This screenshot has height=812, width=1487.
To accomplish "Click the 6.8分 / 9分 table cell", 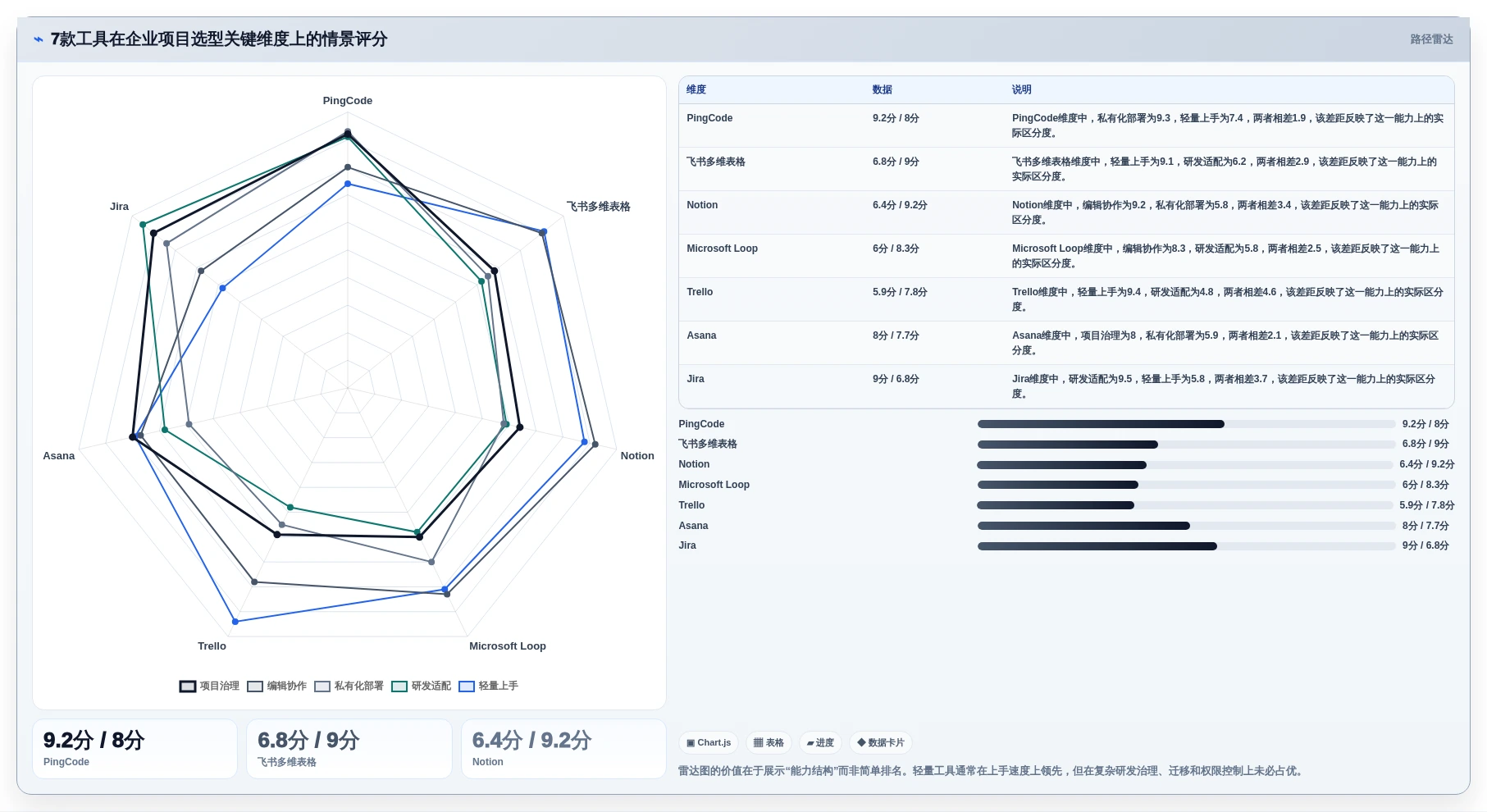I will [896, 162].
